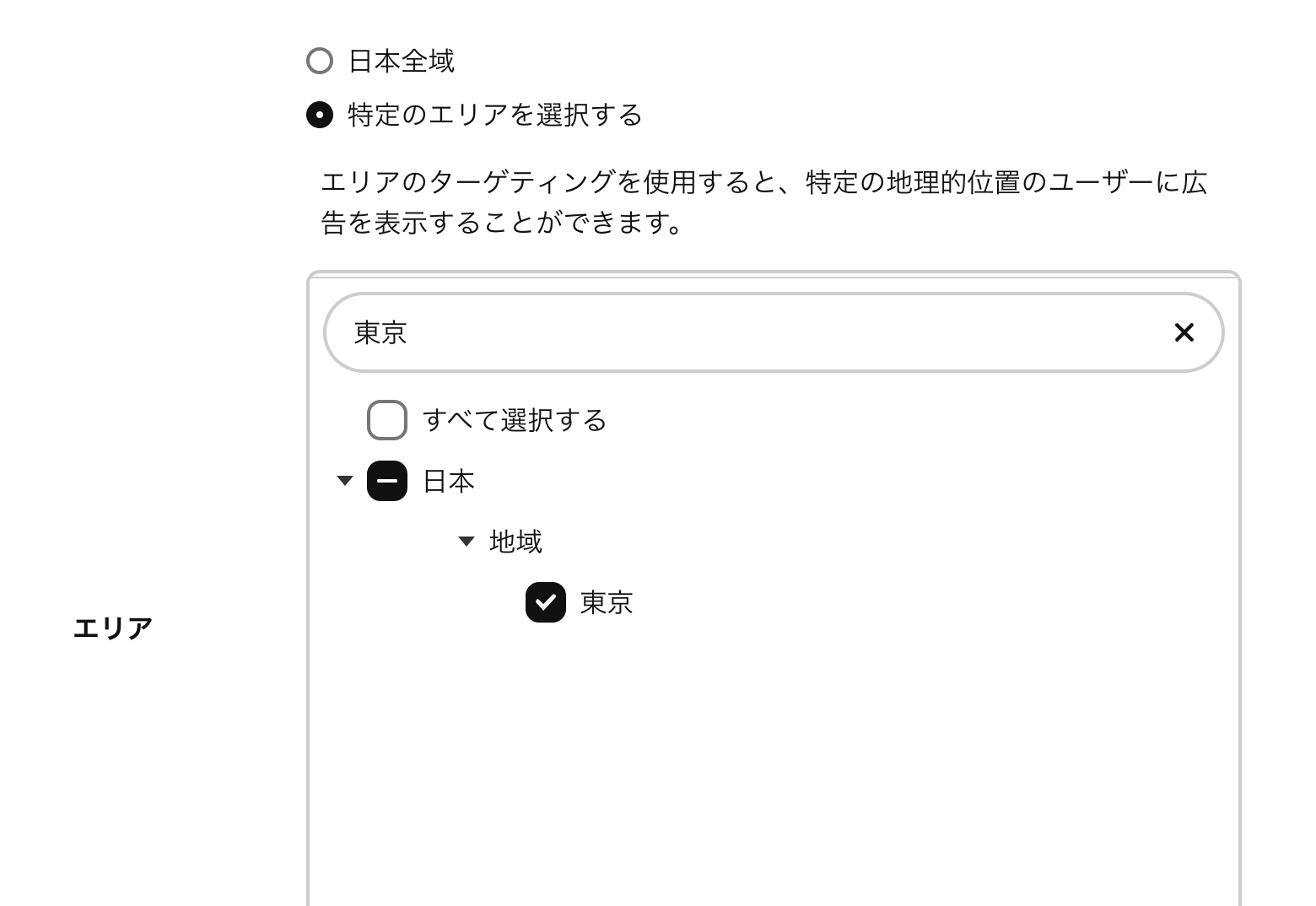Image resolution: width=1316 pixels, height=906 pixels.
Task: Check the すべて選択する checkbox
Action: [387, 420]
